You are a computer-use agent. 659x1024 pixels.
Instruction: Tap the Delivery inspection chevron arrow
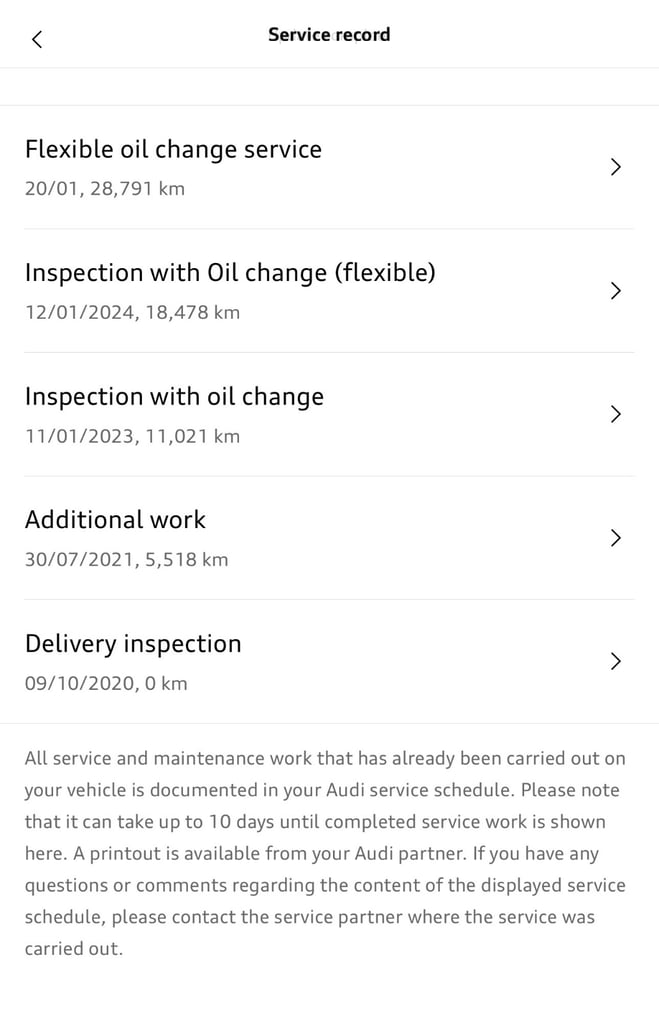pyautogui.click(x=615, y=662)
